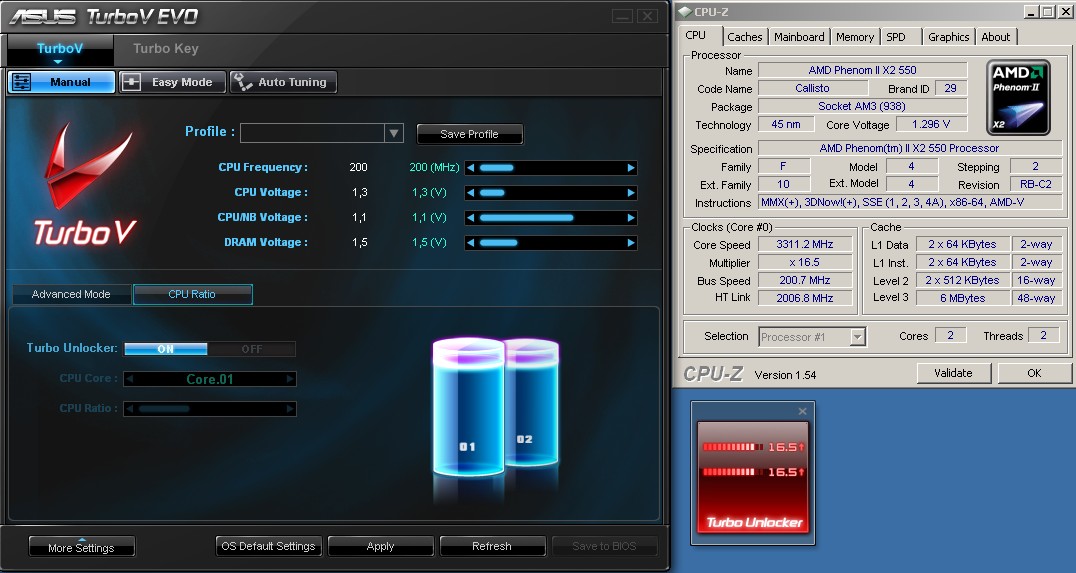Click OK in CPU-Z
Screen dimensions: 1076x573
pyautogui.click(x=1034, y=373)
